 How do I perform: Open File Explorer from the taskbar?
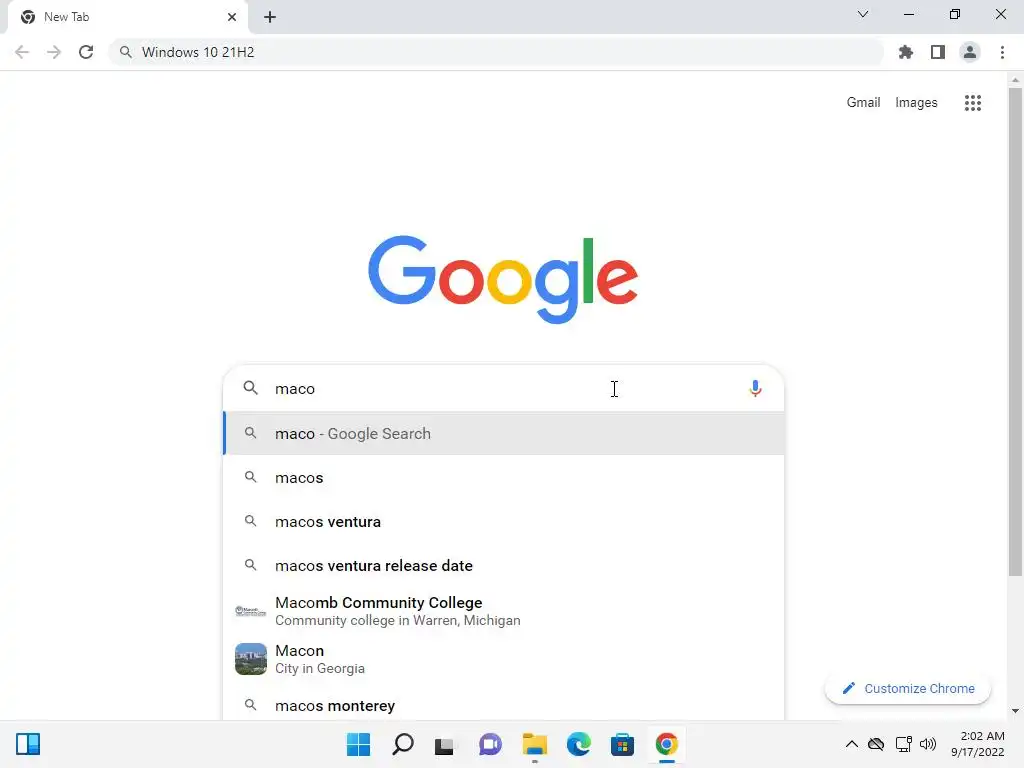click(x=534, y=744)
